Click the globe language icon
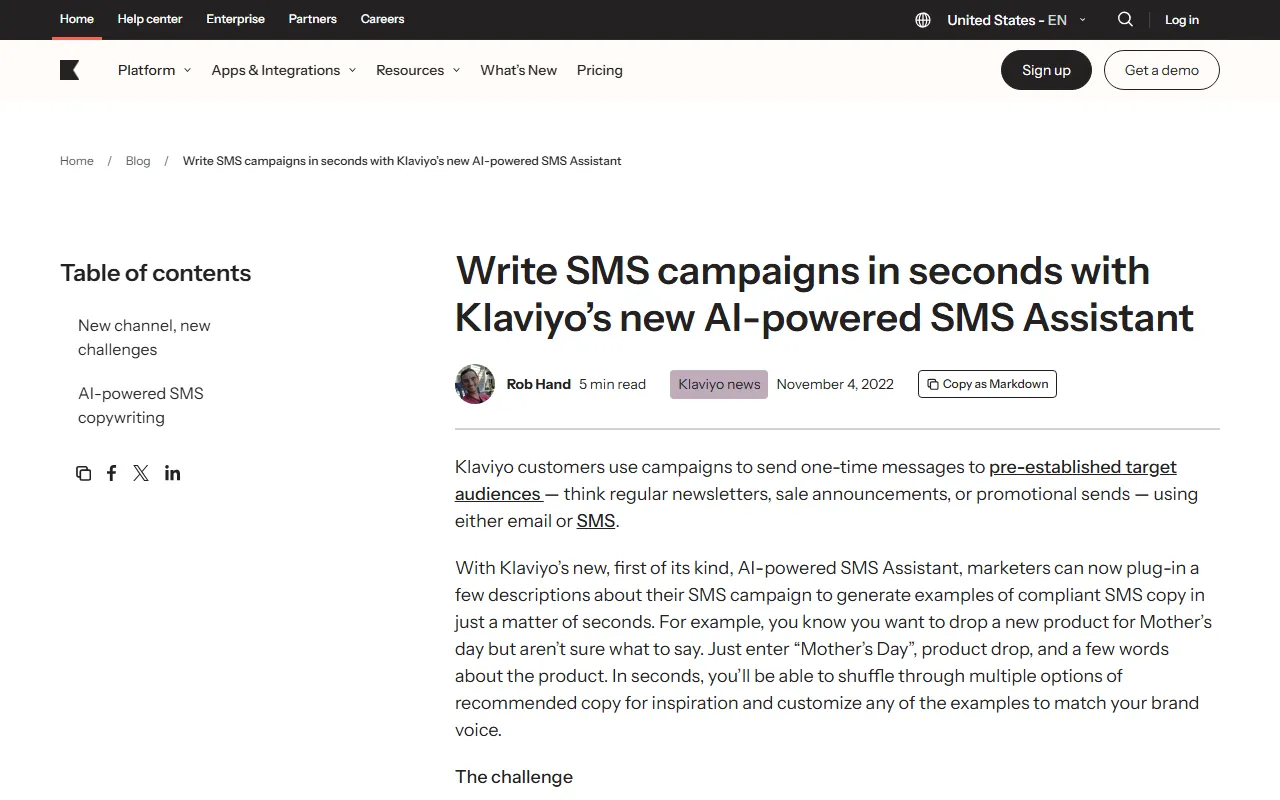 (923, 20)
